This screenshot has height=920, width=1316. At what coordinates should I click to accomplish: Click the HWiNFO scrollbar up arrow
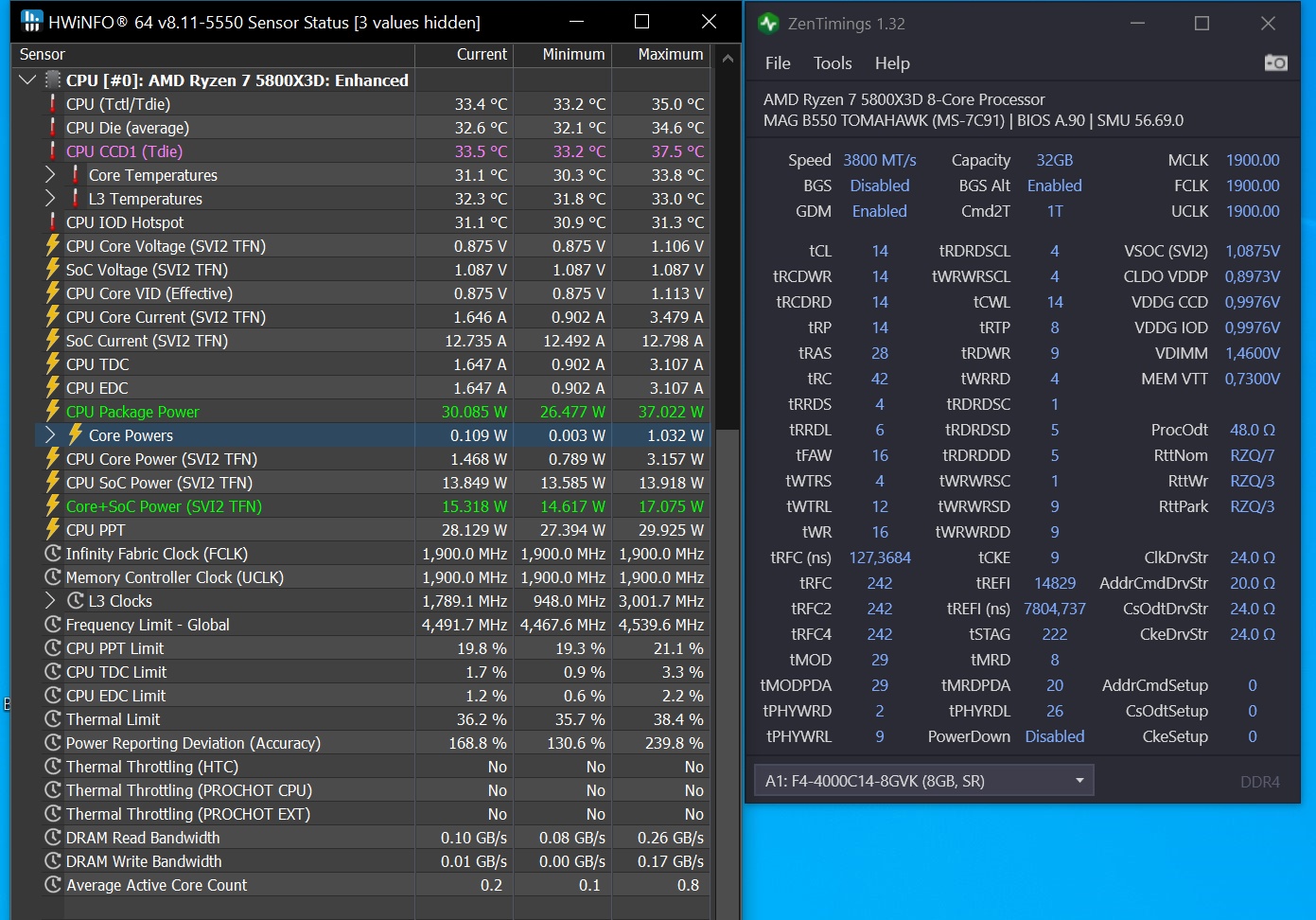click(x=728, y=59)
